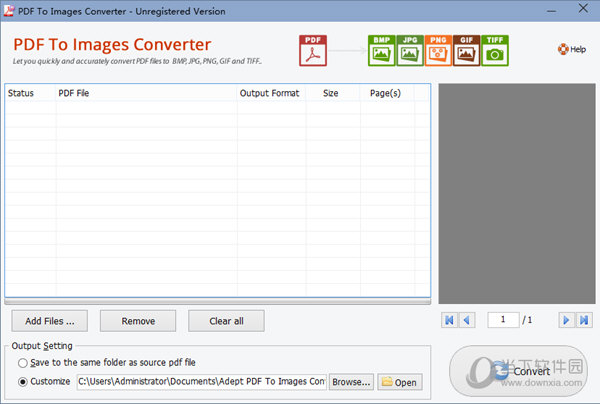Start conversion with Convert button
Screen dimensions: 600x404
[518, 371]
